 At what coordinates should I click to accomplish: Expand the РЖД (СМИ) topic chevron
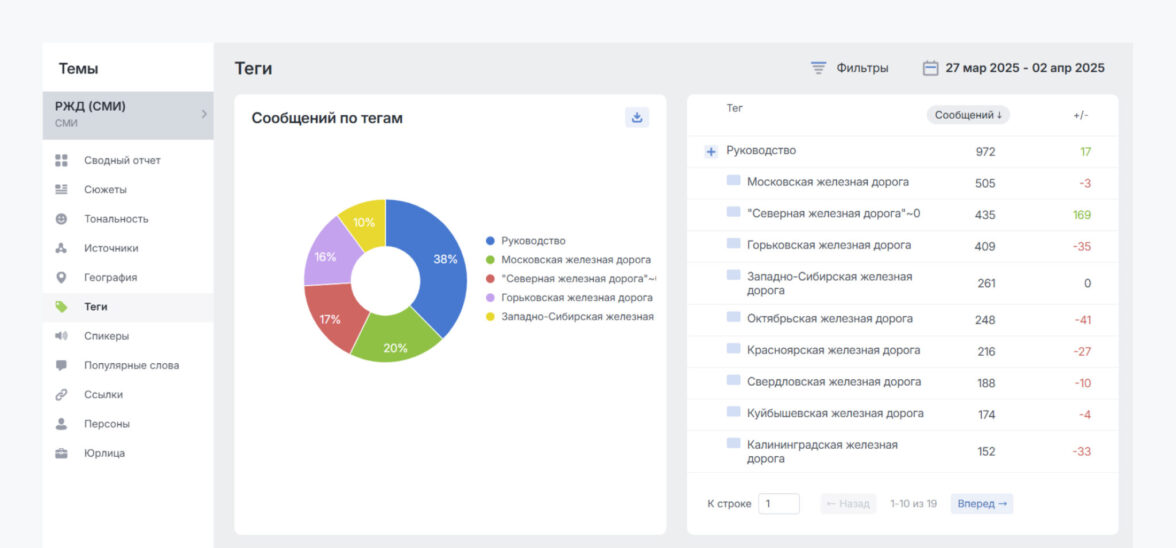tap(204, 114)
